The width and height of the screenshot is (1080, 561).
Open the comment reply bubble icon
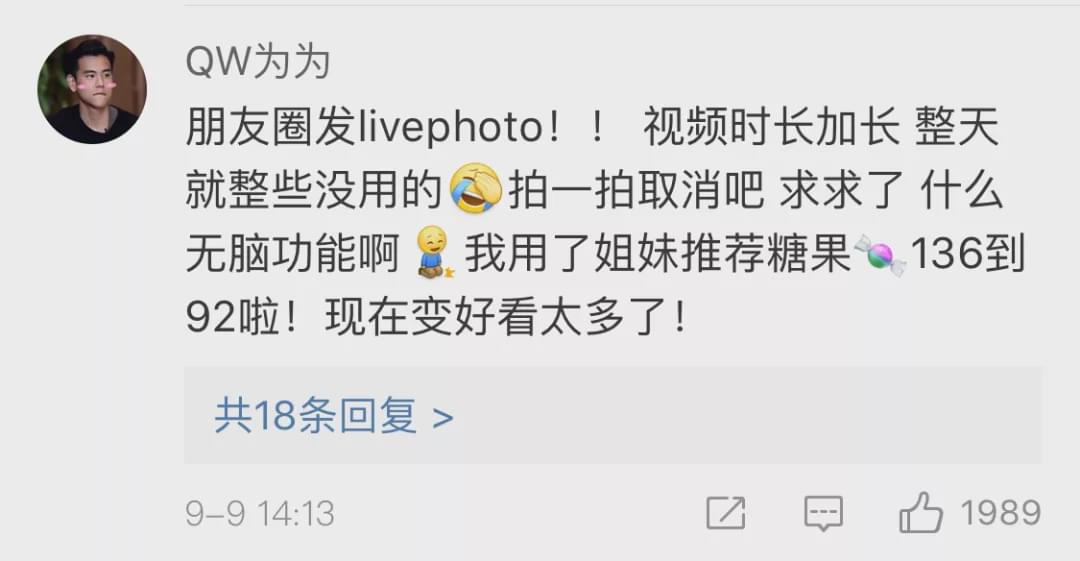coord(823,513)
